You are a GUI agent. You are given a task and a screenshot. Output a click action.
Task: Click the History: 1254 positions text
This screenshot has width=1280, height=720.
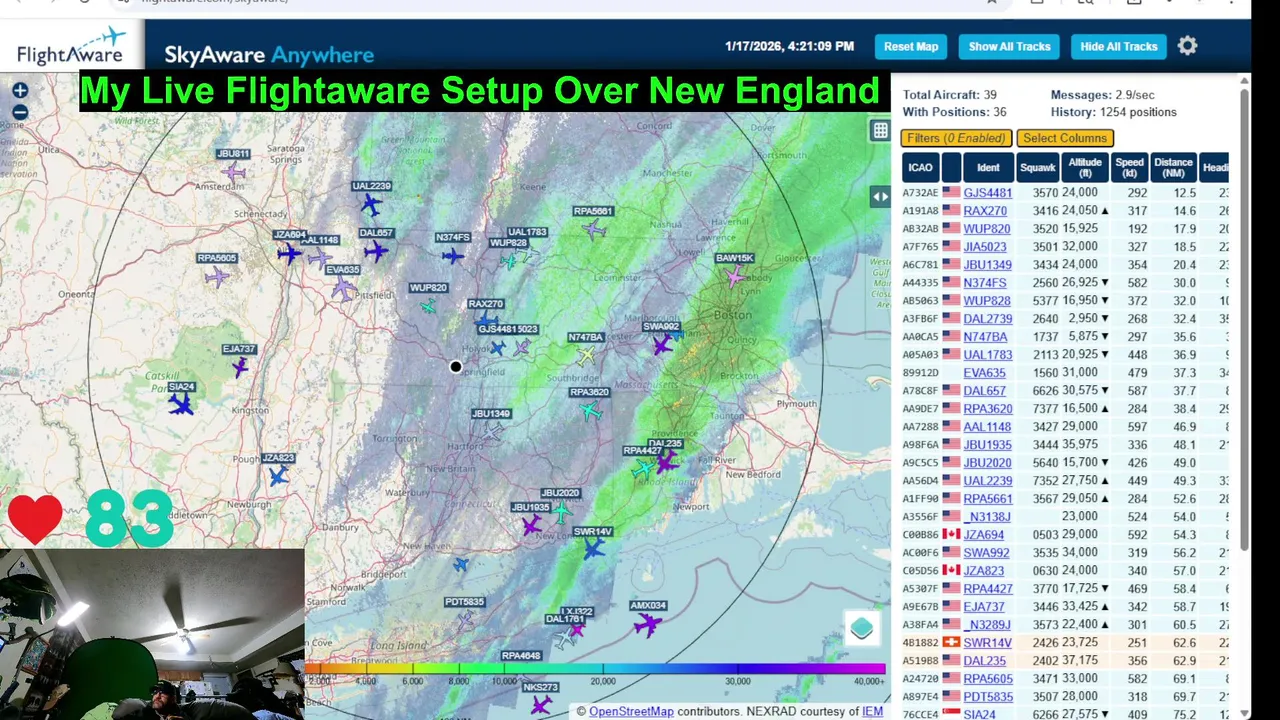pos(1113,112)
